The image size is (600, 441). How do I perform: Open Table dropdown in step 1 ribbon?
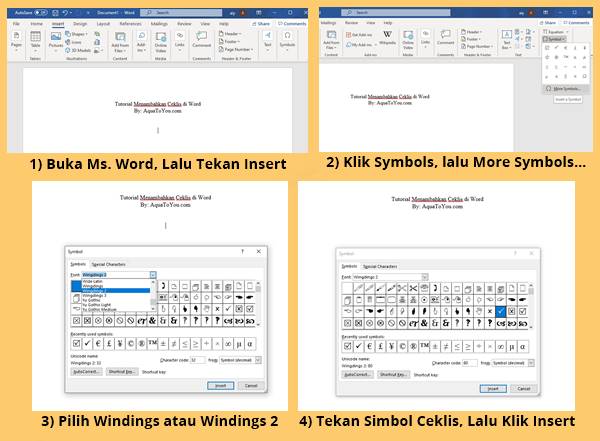tap(35, 40)
